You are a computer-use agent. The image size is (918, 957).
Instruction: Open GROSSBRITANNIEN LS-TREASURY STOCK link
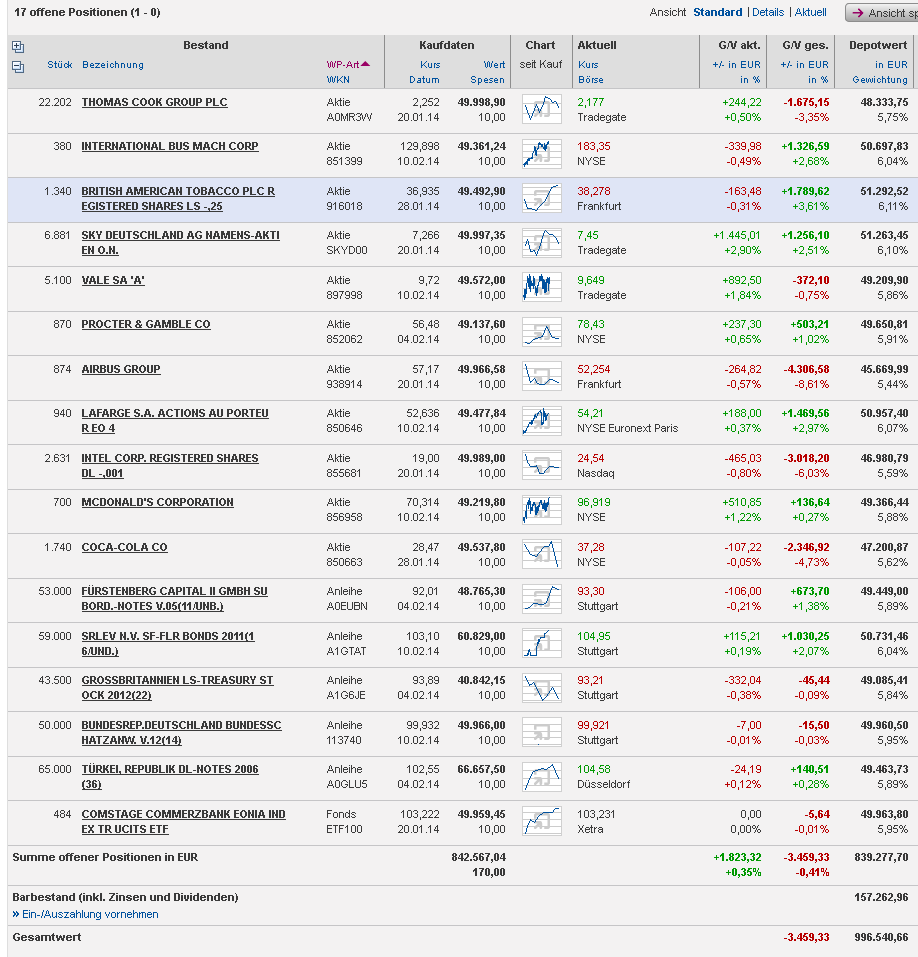(x=178, y=688)
